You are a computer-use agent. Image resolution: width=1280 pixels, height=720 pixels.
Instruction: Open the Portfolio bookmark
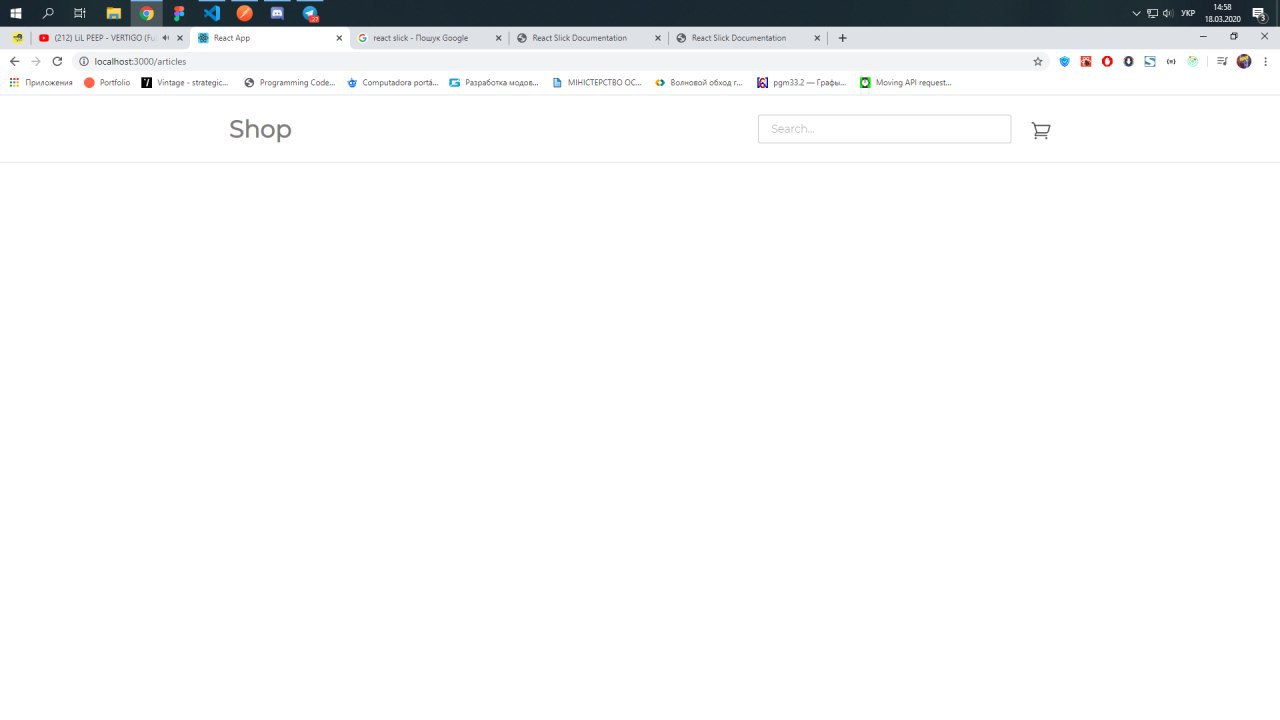pos(107,83)
